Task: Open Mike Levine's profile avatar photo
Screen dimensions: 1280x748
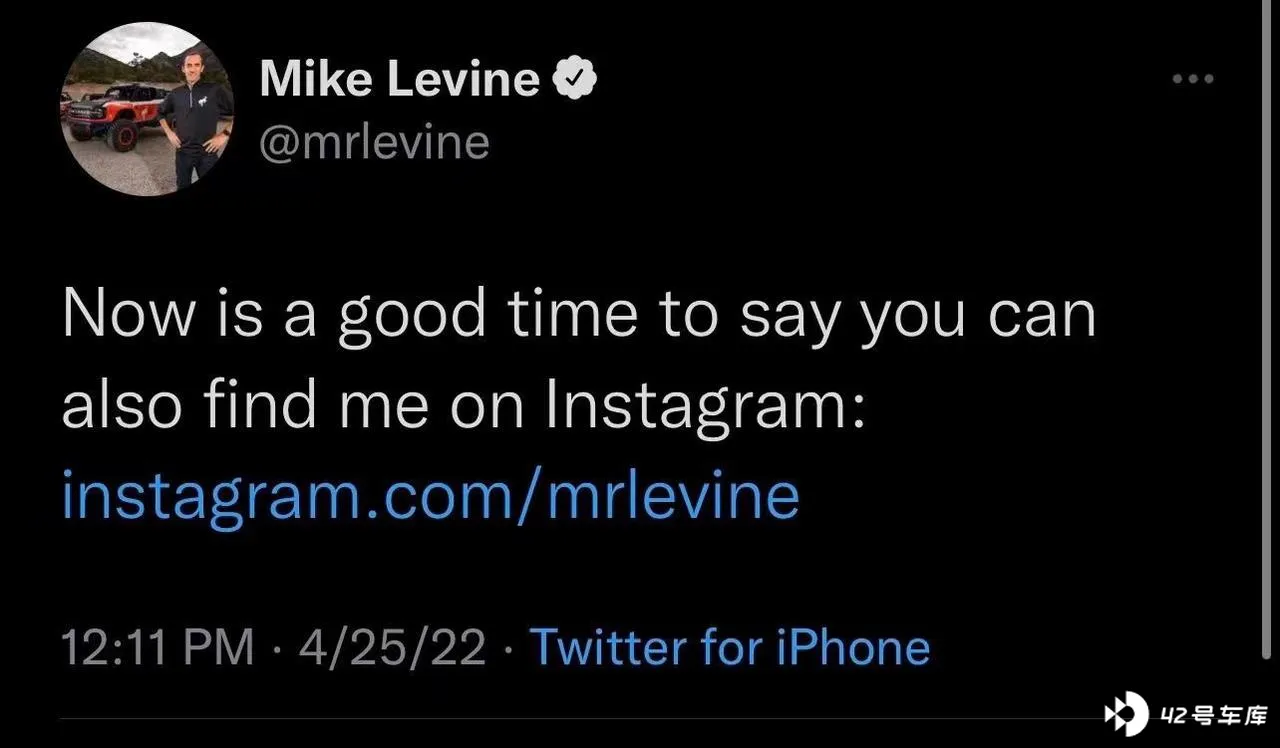Action: [x=148, y=109]
